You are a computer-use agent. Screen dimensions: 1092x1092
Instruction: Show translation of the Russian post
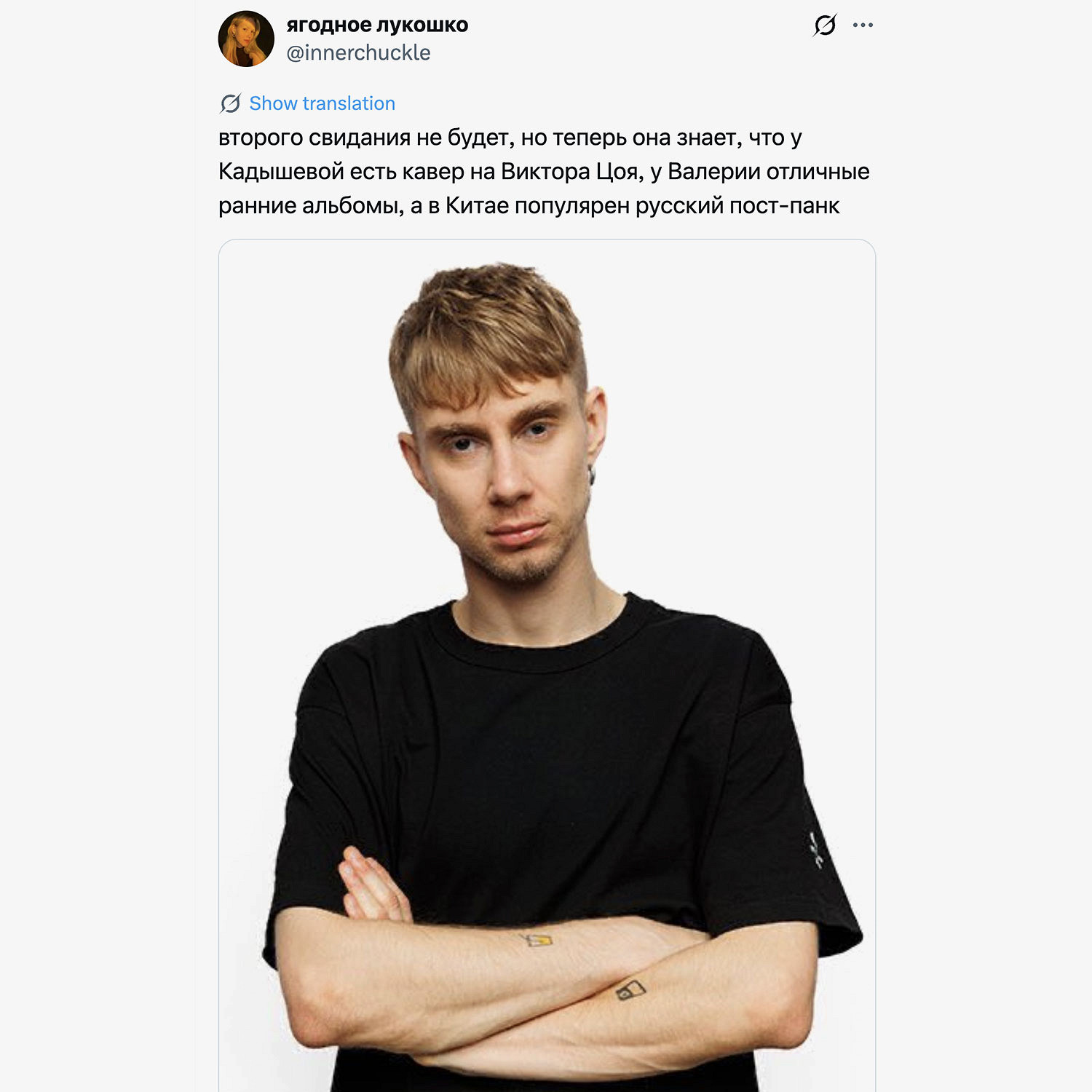pyautogui.click(x=322, y=103)
